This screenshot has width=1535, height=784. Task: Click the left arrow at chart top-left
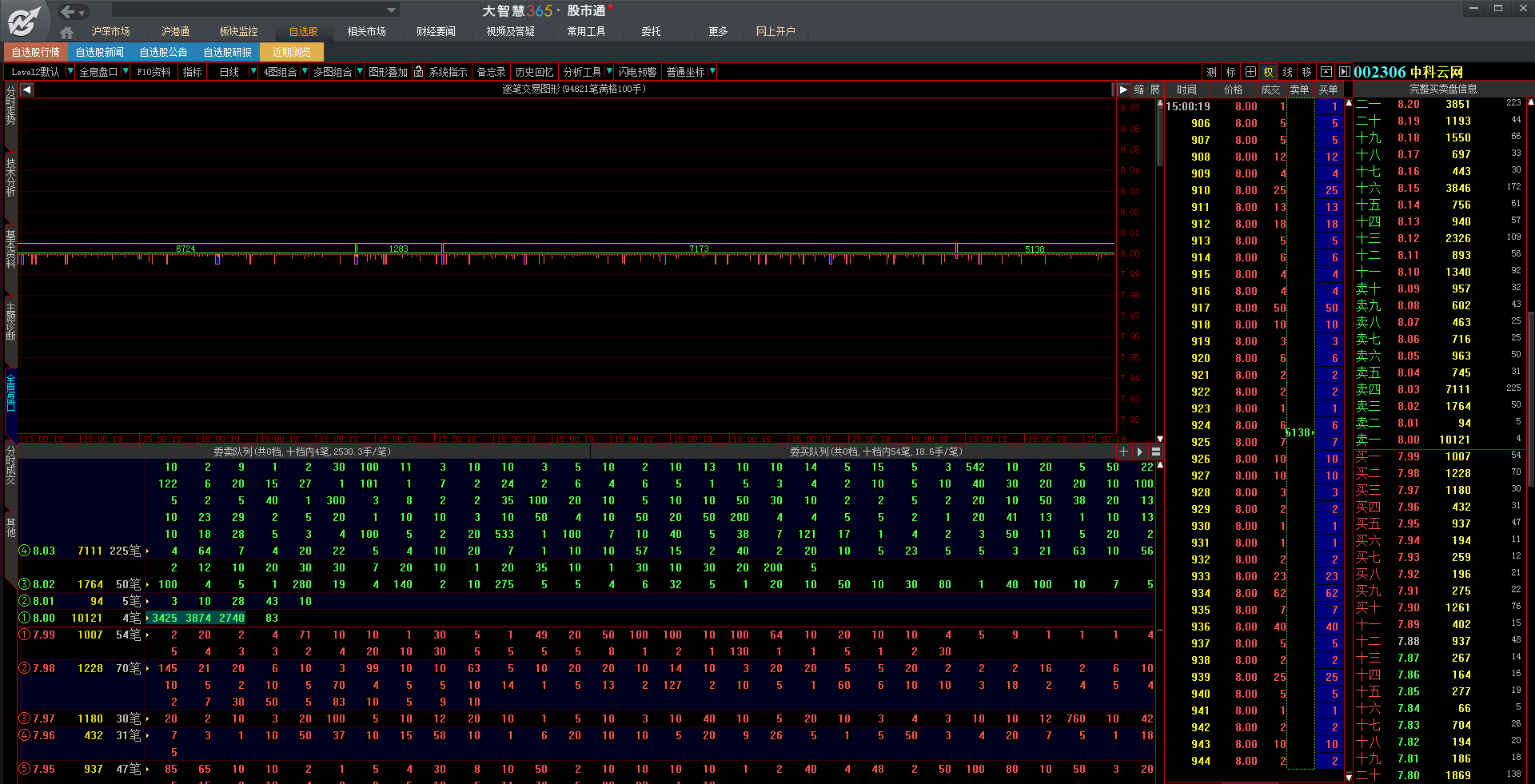click(x=26, y=90)
